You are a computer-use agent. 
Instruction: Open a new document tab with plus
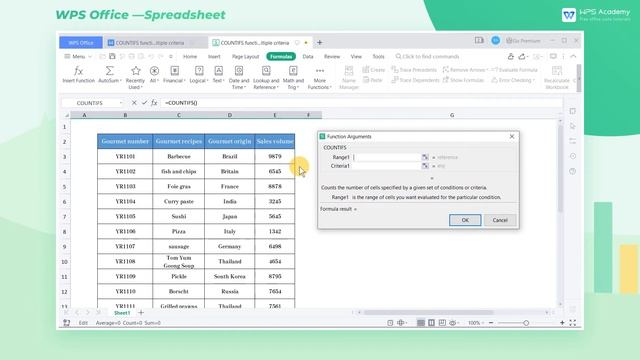click(320, 42)
